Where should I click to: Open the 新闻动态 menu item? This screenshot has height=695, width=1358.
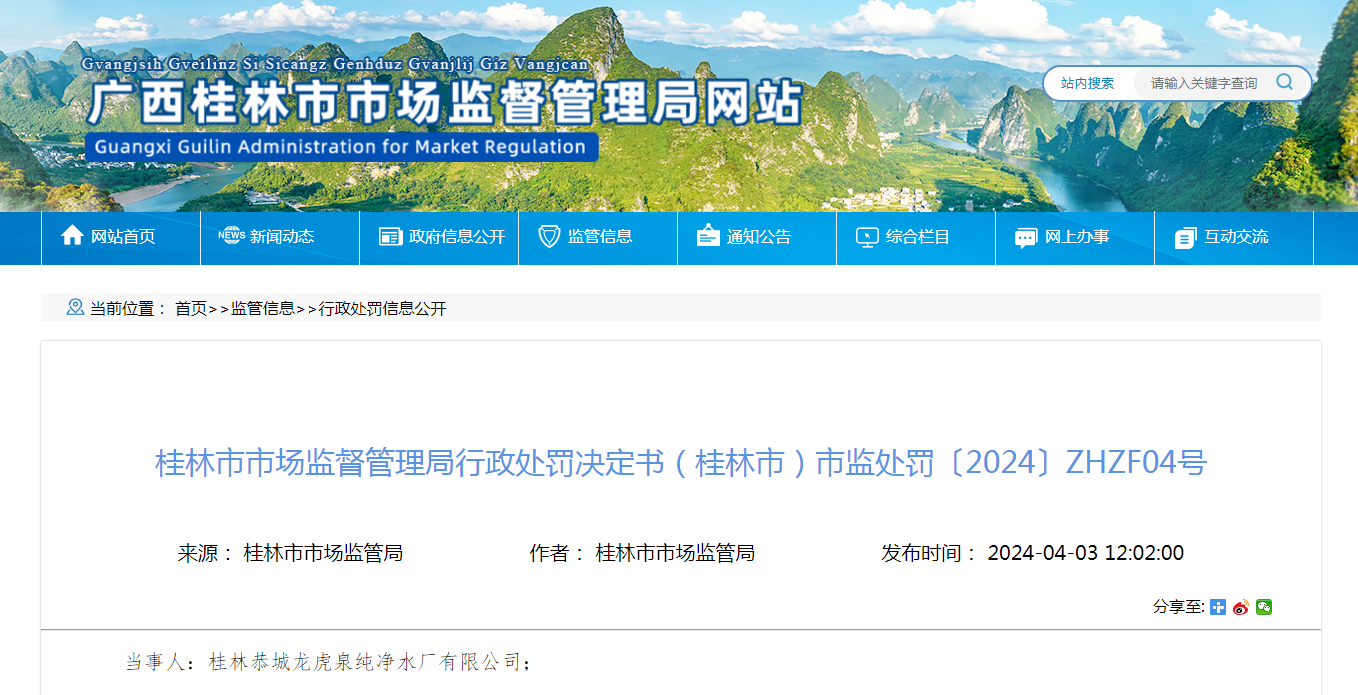coord(280,237)
